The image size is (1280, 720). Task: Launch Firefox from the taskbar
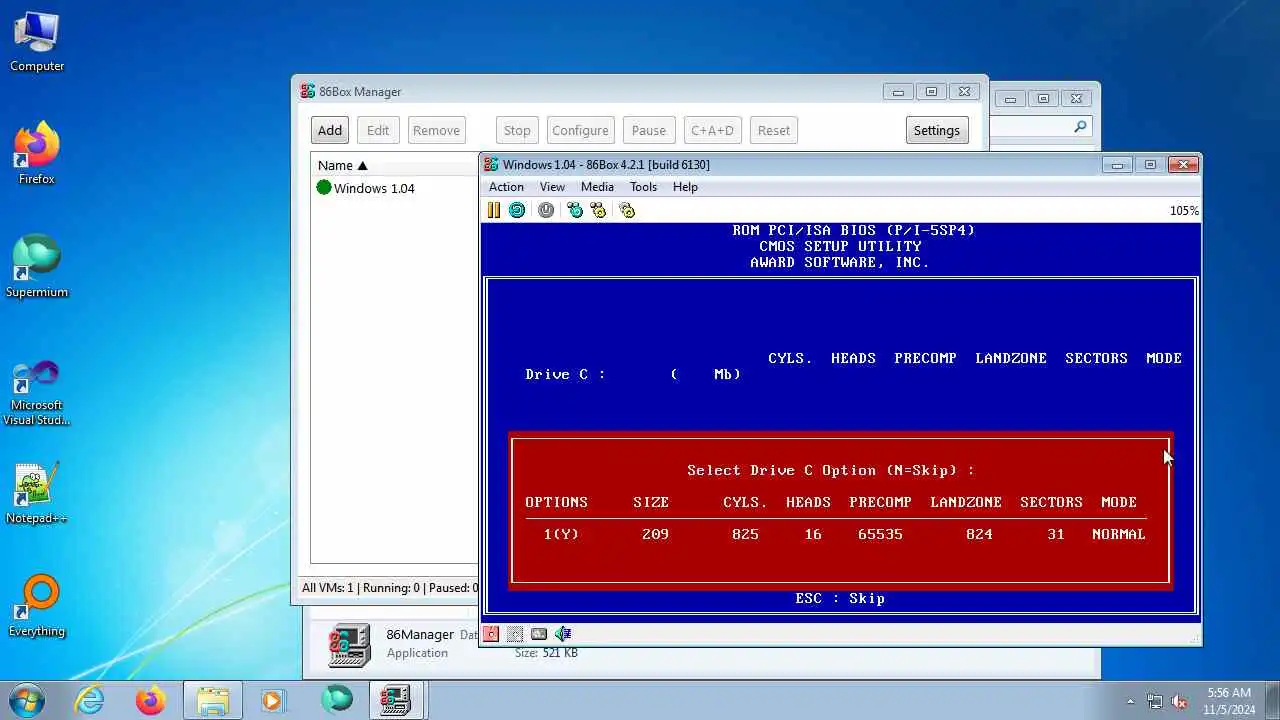pyautogui.click(x=151, y=700)
